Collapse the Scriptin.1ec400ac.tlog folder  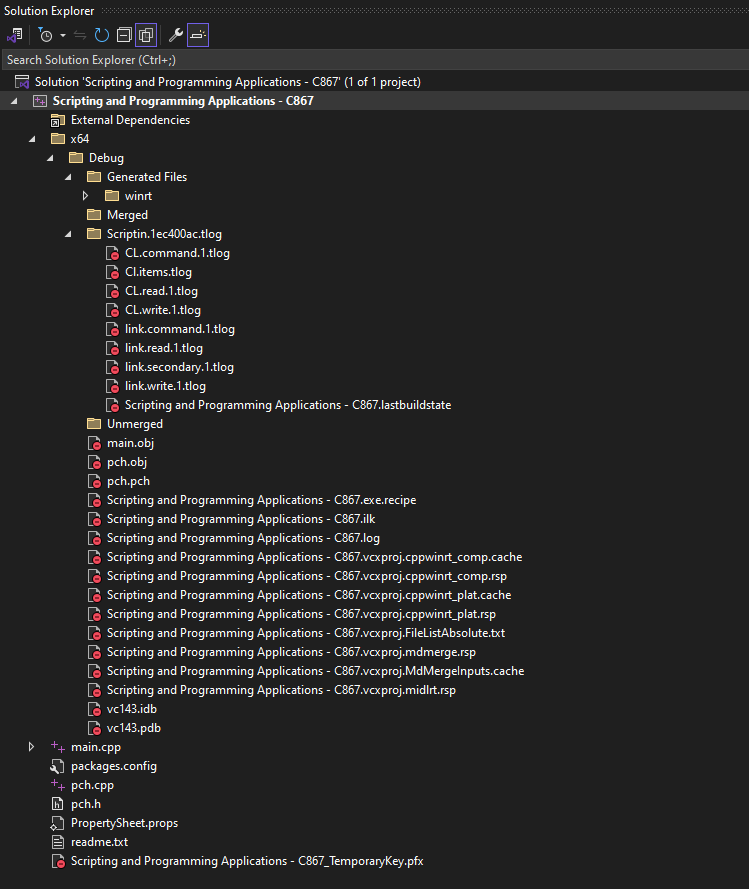click(x=69, y=234)
